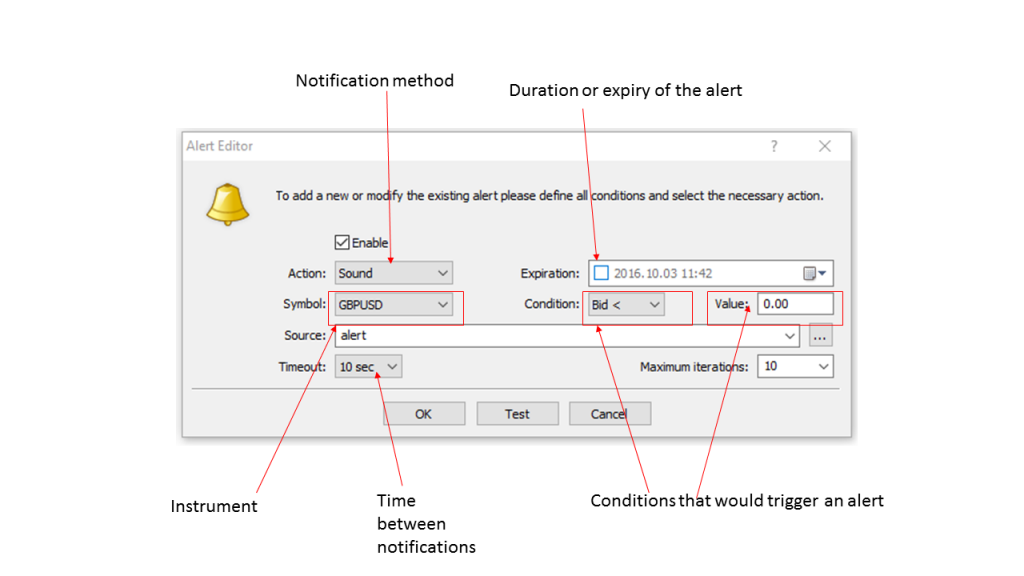Enable the Expiration date checkbox
Viewport: 1024px width, 576px height.
click(x=601, y=273)
